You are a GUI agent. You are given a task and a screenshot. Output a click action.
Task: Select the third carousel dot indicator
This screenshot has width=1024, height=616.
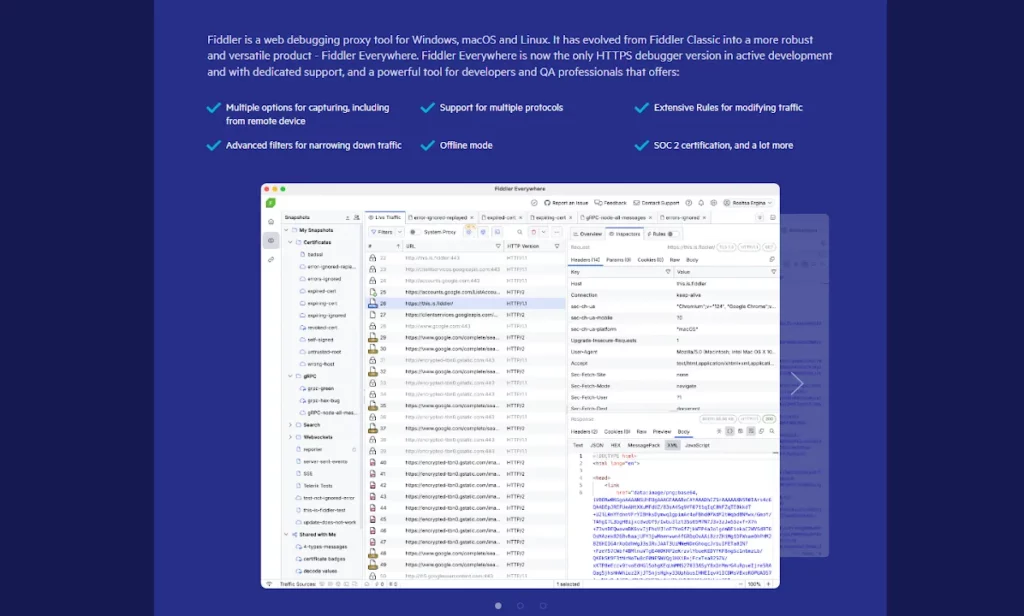(543, 606)
